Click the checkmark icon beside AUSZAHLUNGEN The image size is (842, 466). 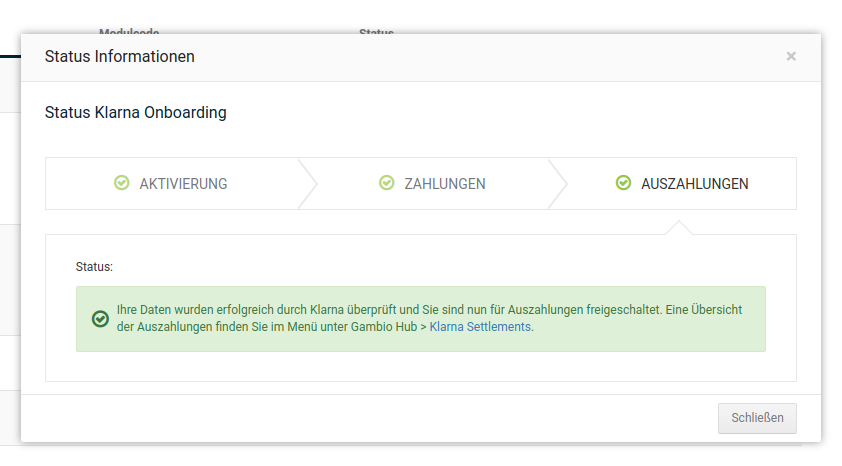click(623, 183)
